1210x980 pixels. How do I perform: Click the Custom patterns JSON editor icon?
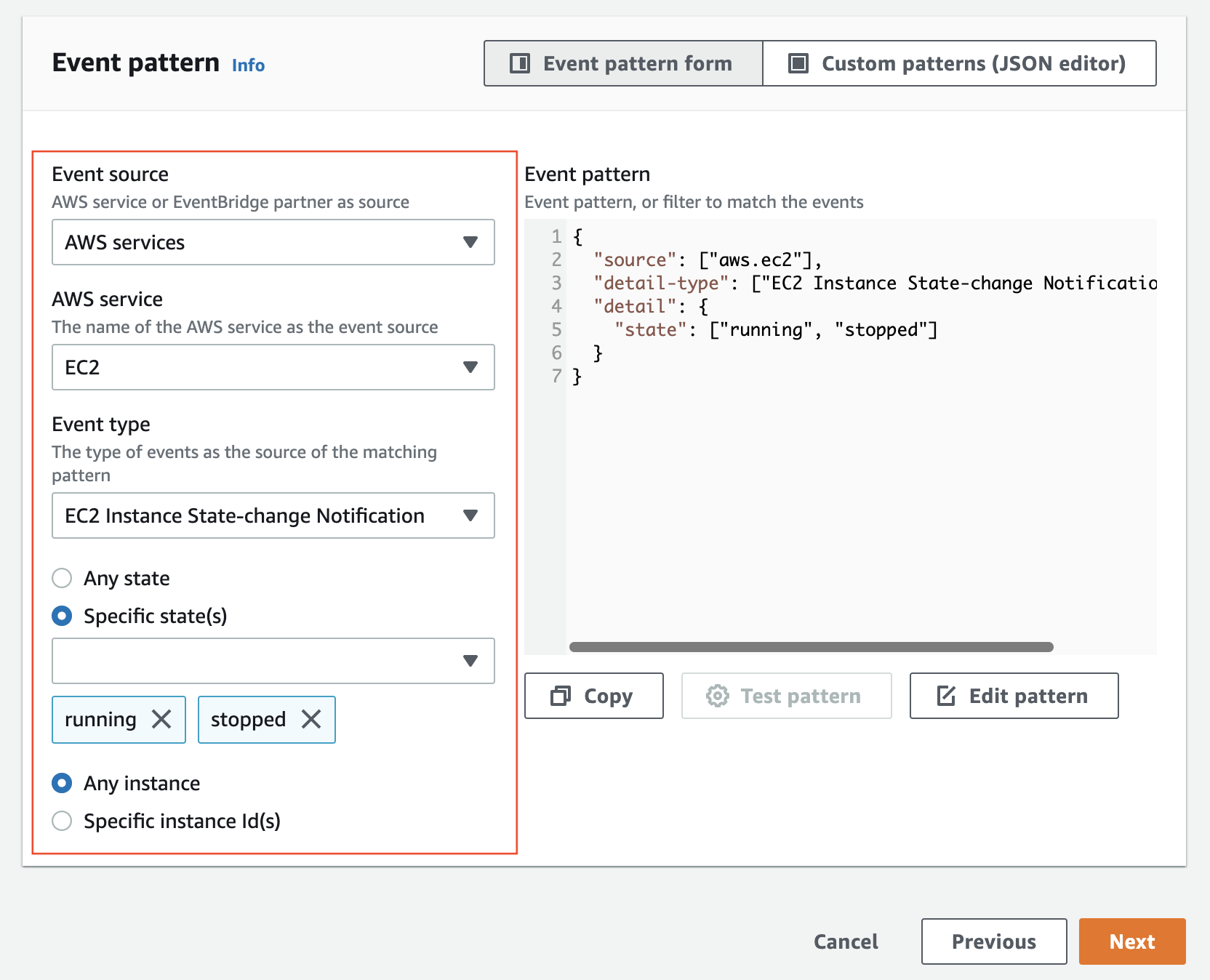point(798,63)
